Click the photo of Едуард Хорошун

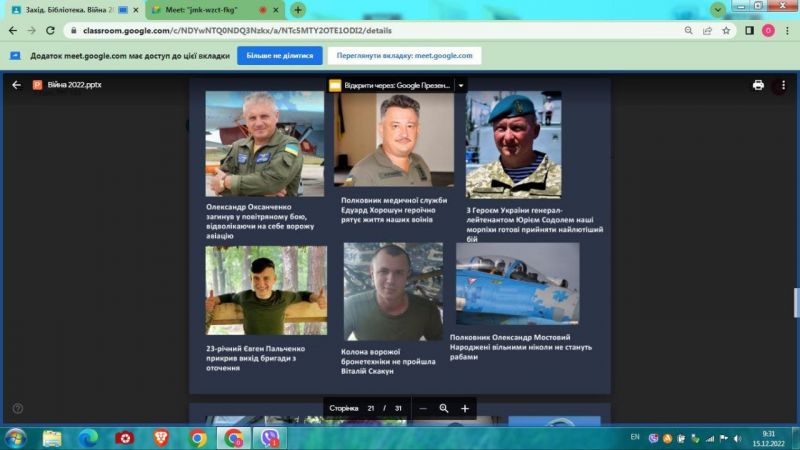[x=394, y=139]
